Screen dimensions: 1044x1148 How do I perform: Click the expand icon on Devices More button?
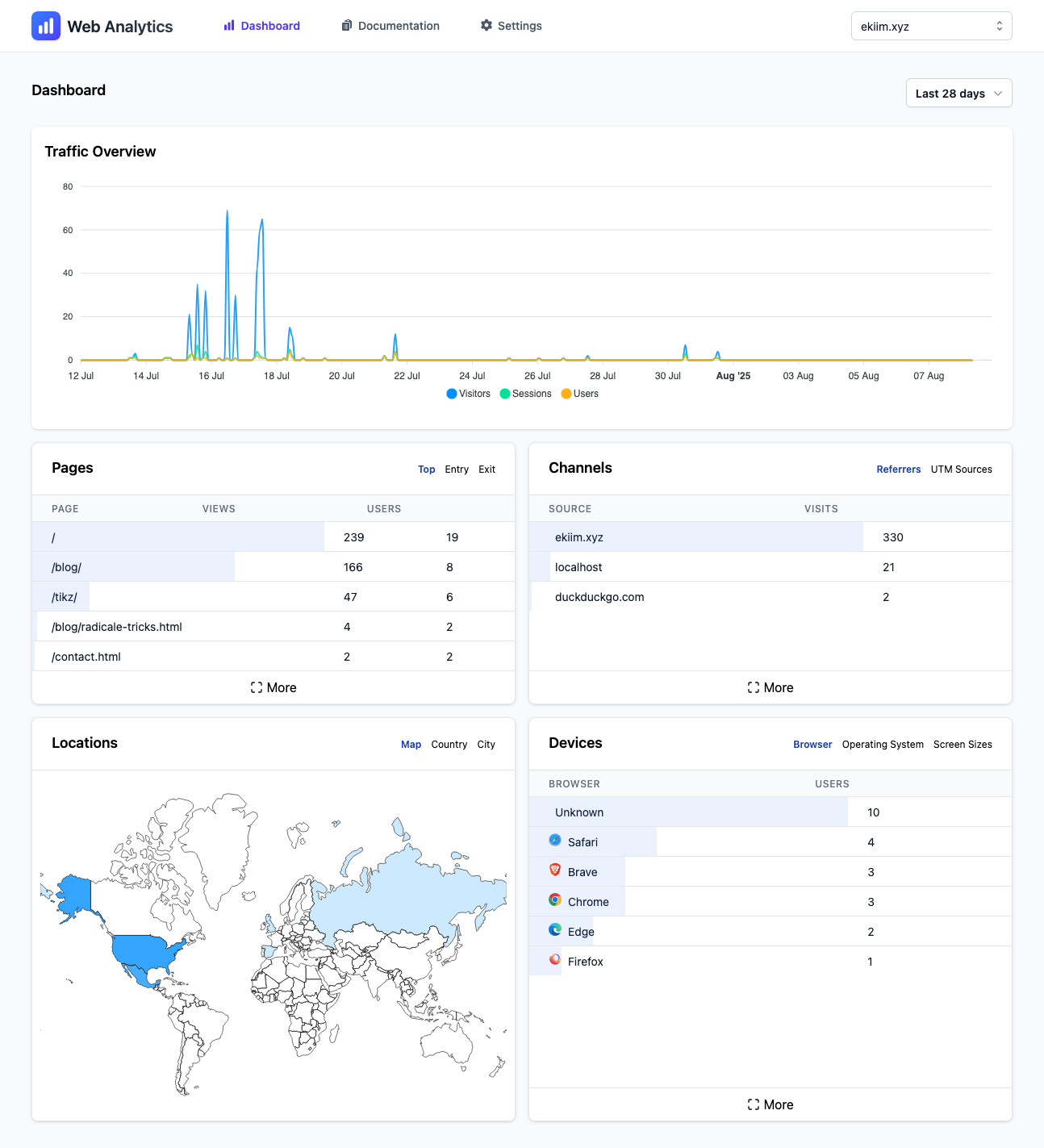[x=754, y=1104]
